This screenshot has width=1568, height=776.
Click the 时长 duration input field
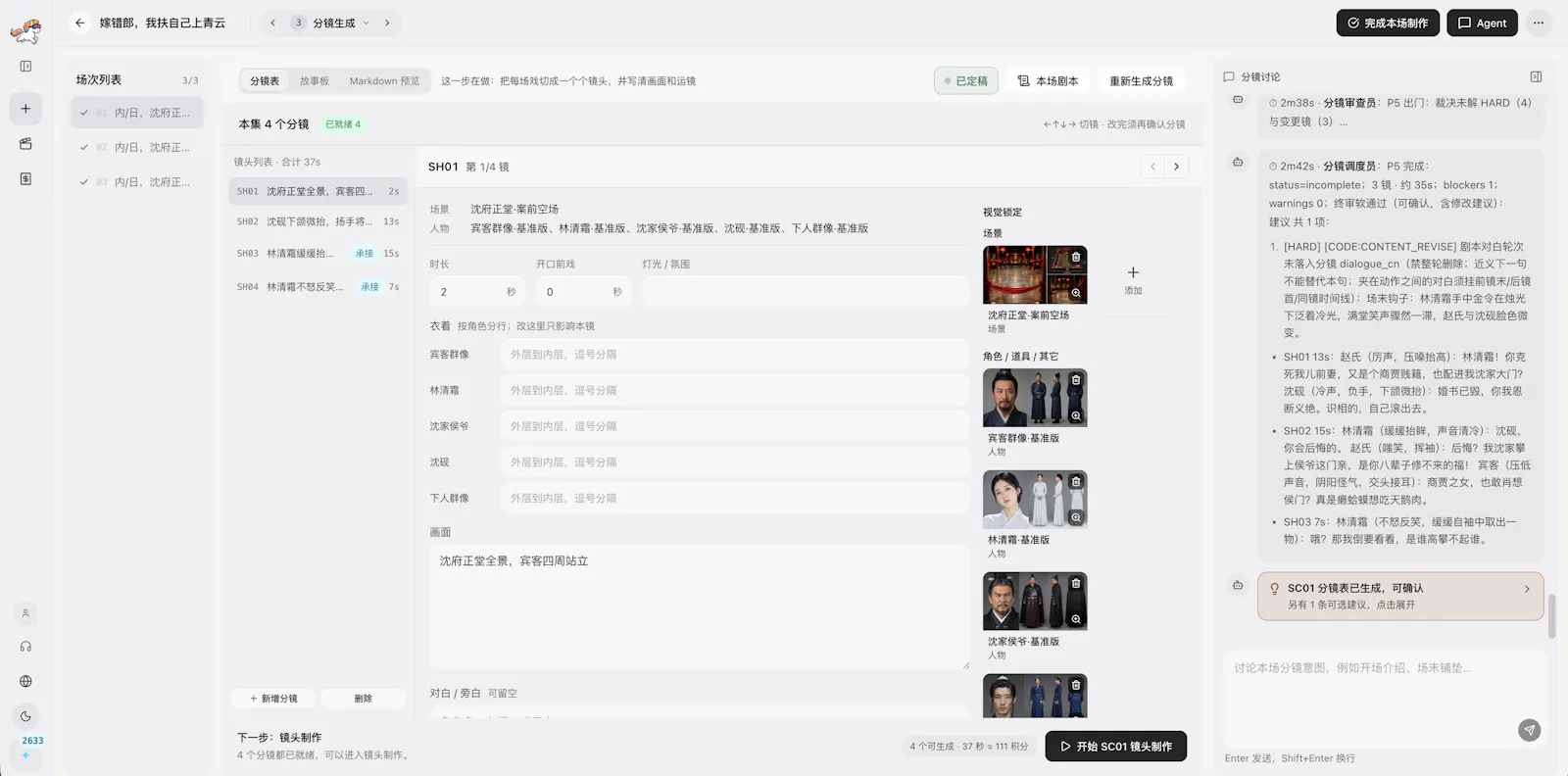pyautogui.click(x=477, y=292)
